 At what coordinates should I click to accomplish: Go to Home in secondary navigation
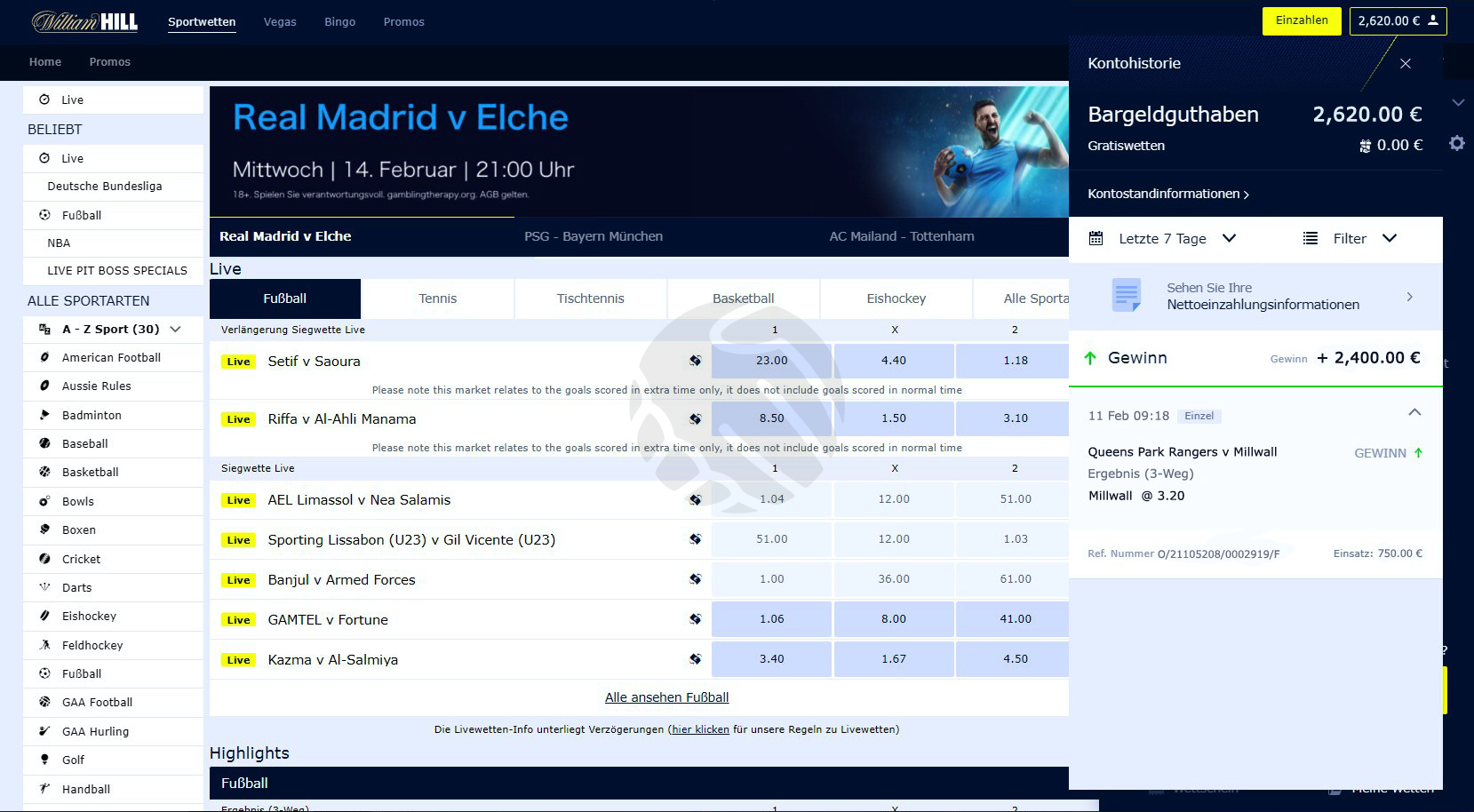45,61
